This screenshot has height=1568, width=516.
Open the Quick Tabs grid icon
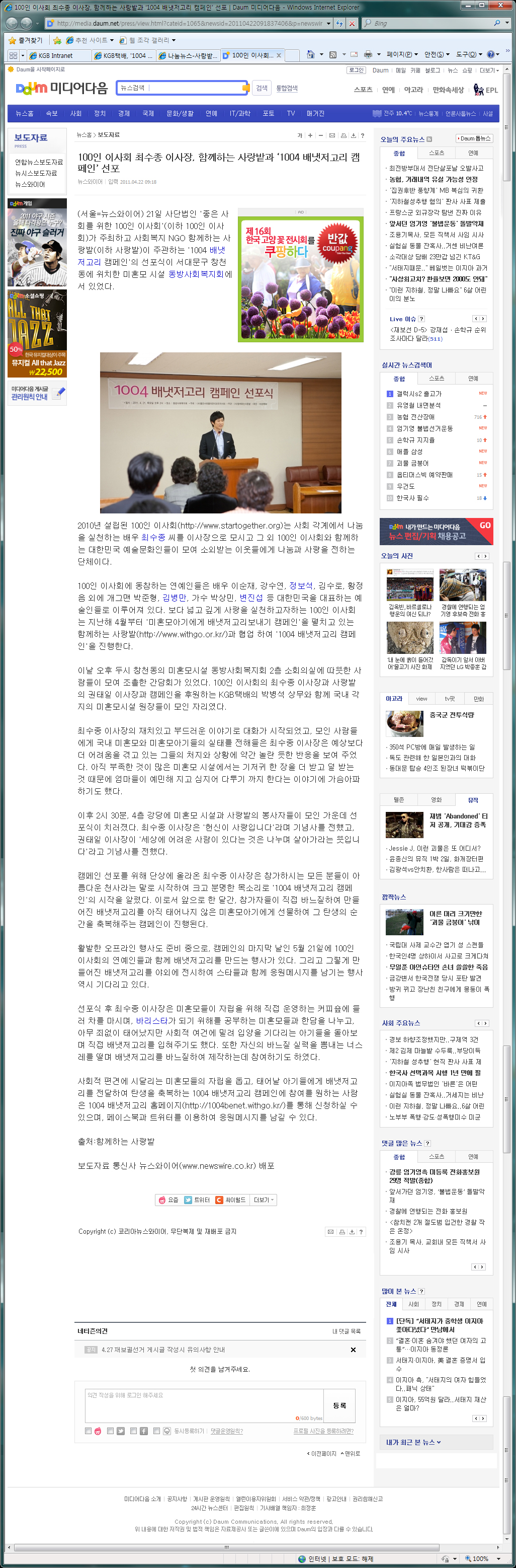click(x=13, y=55)
